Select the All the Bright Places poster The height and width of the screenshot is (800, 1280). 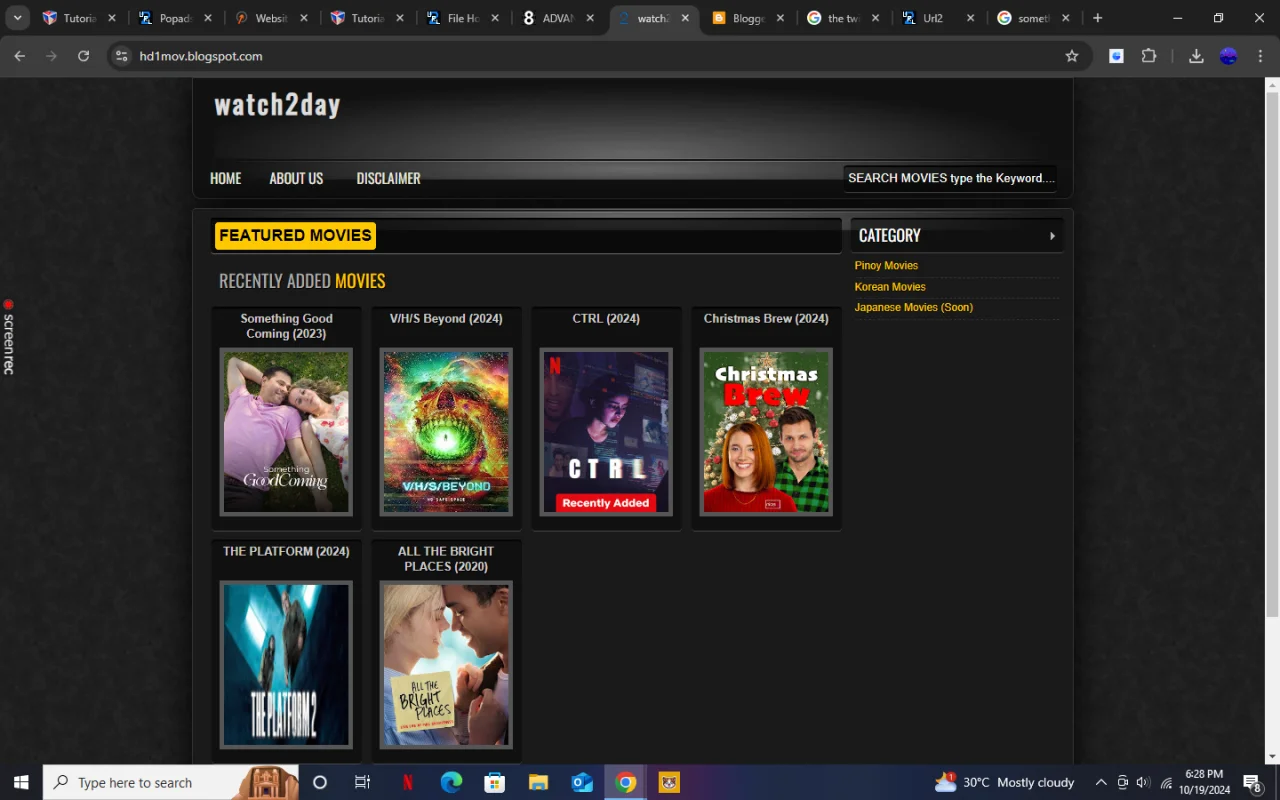446,665
